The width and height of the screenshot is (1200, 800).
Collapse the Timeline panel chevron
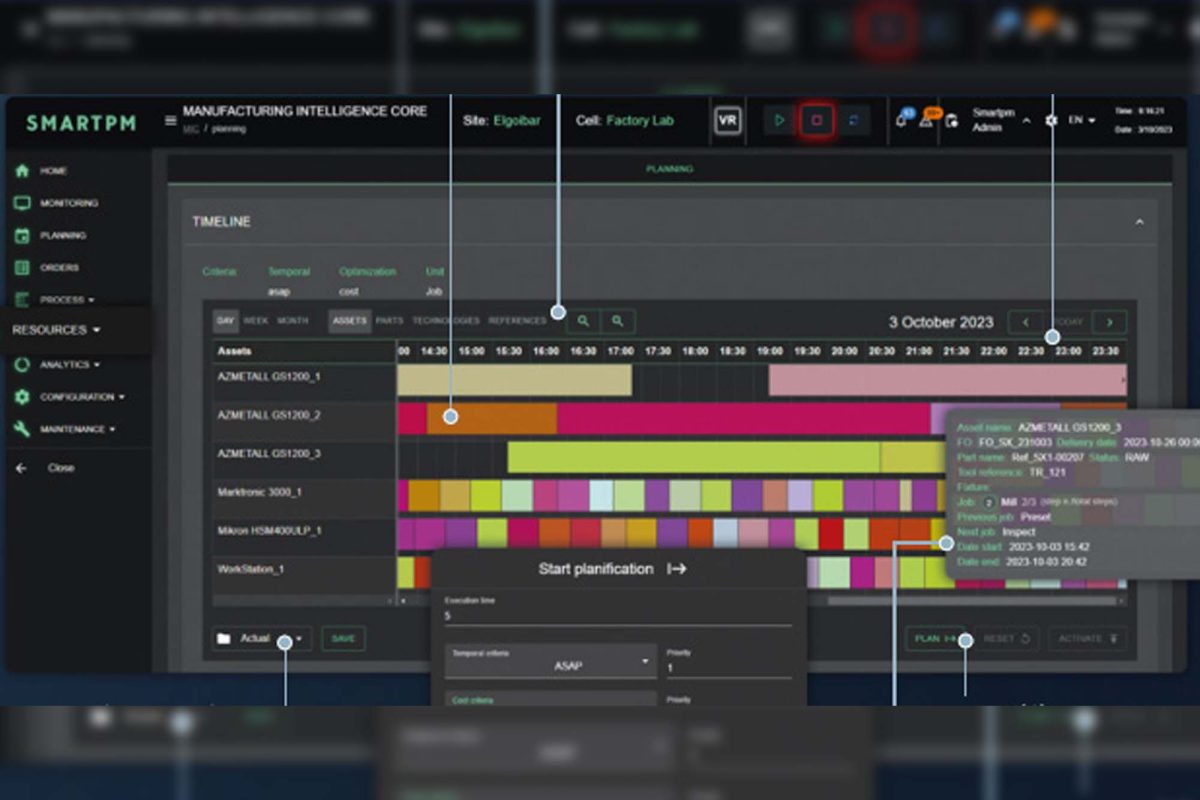coord(1139,222)
